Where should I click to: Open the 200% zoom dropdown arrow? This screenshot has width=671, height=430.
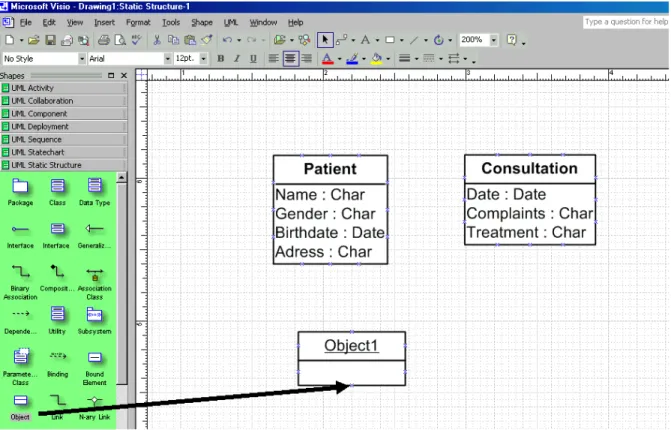point(494,40)
